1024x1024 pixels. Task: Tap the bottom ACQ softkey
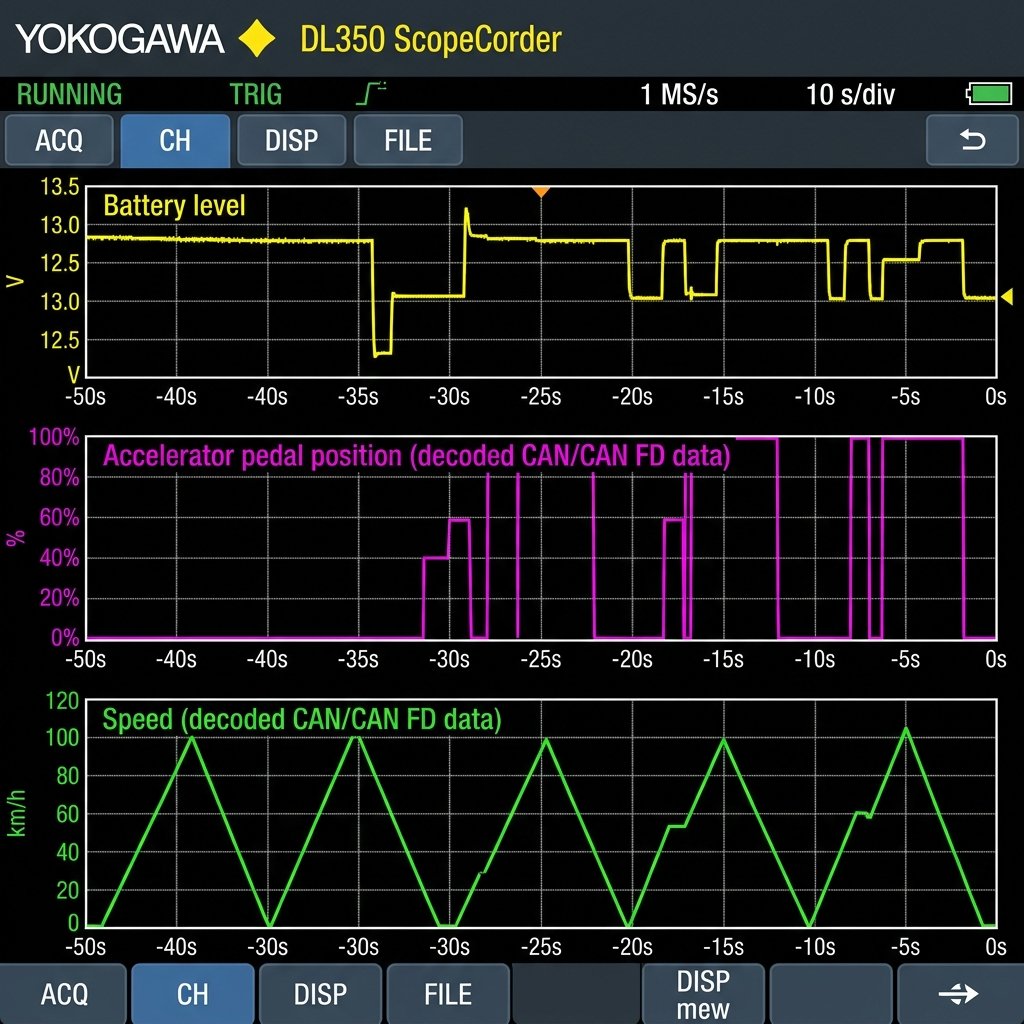[63, 993]
